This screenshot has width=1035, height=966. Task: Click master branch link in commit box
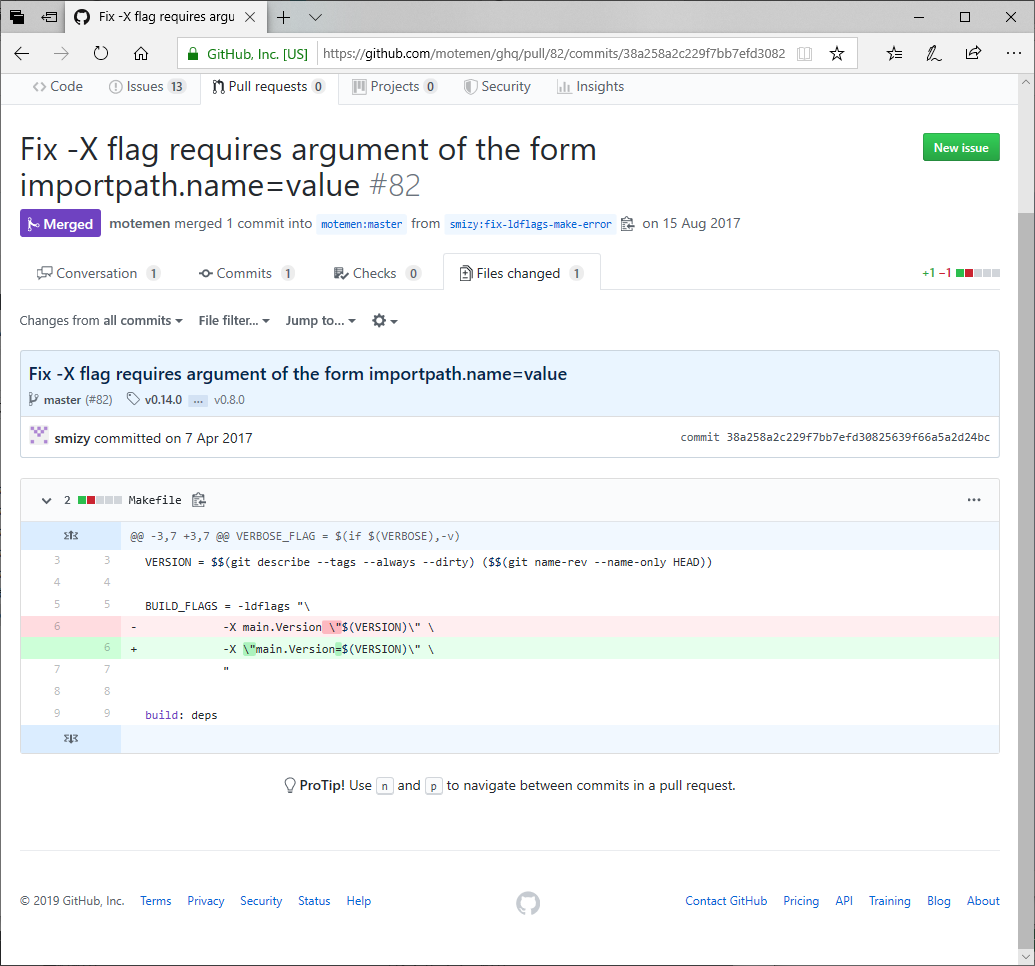tap(62, 400)
